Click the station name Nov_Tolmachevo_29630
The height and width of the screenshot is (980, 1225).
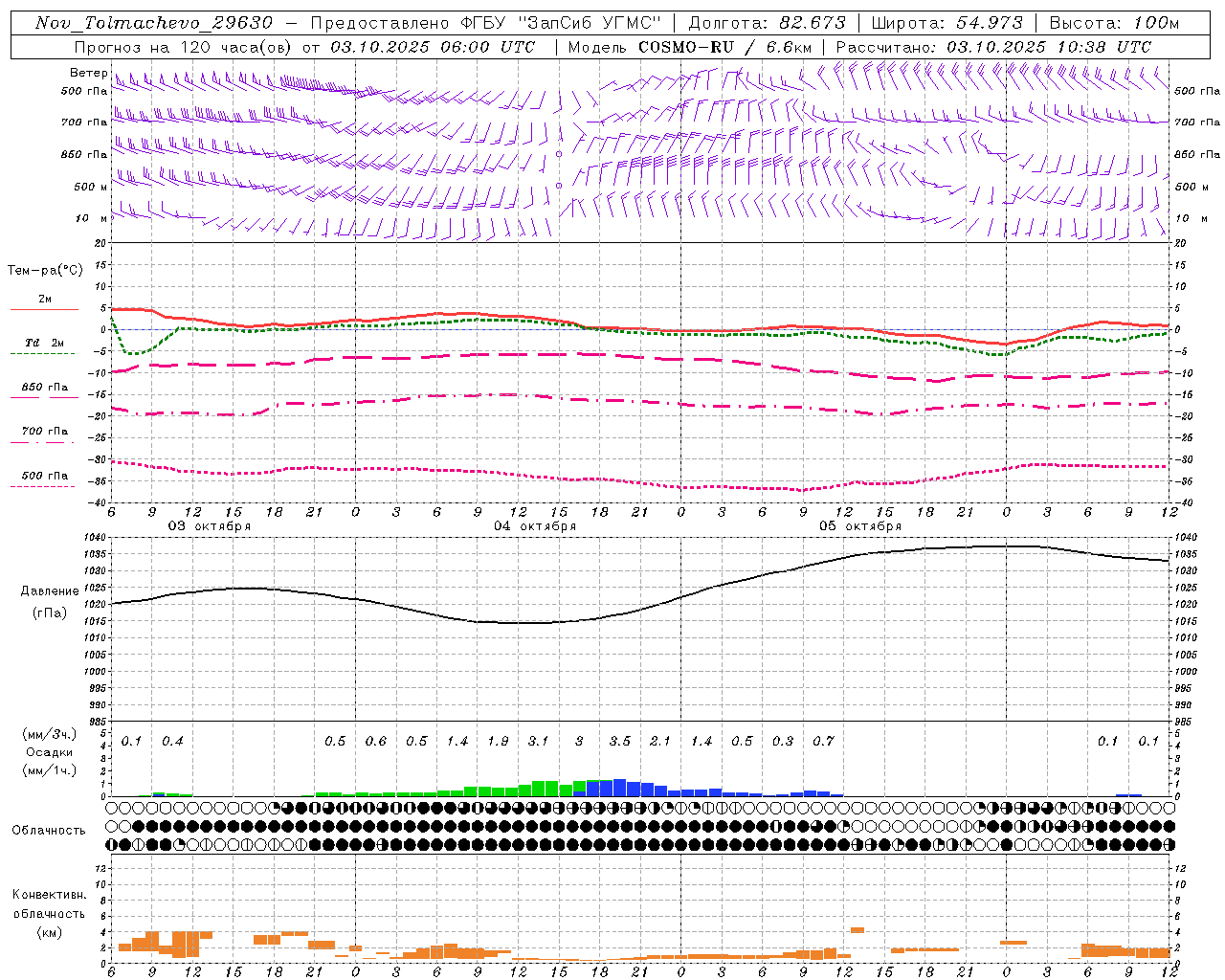[x=154, y=22]
